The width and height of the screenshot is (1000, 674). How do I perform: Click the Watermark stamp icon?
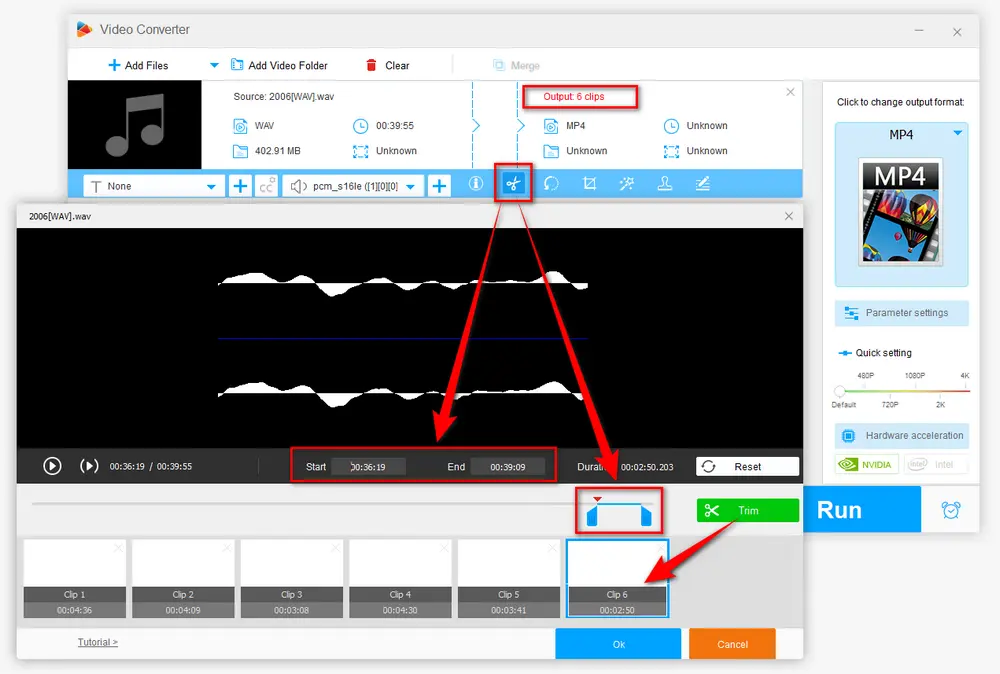click(x=664, y=185)
